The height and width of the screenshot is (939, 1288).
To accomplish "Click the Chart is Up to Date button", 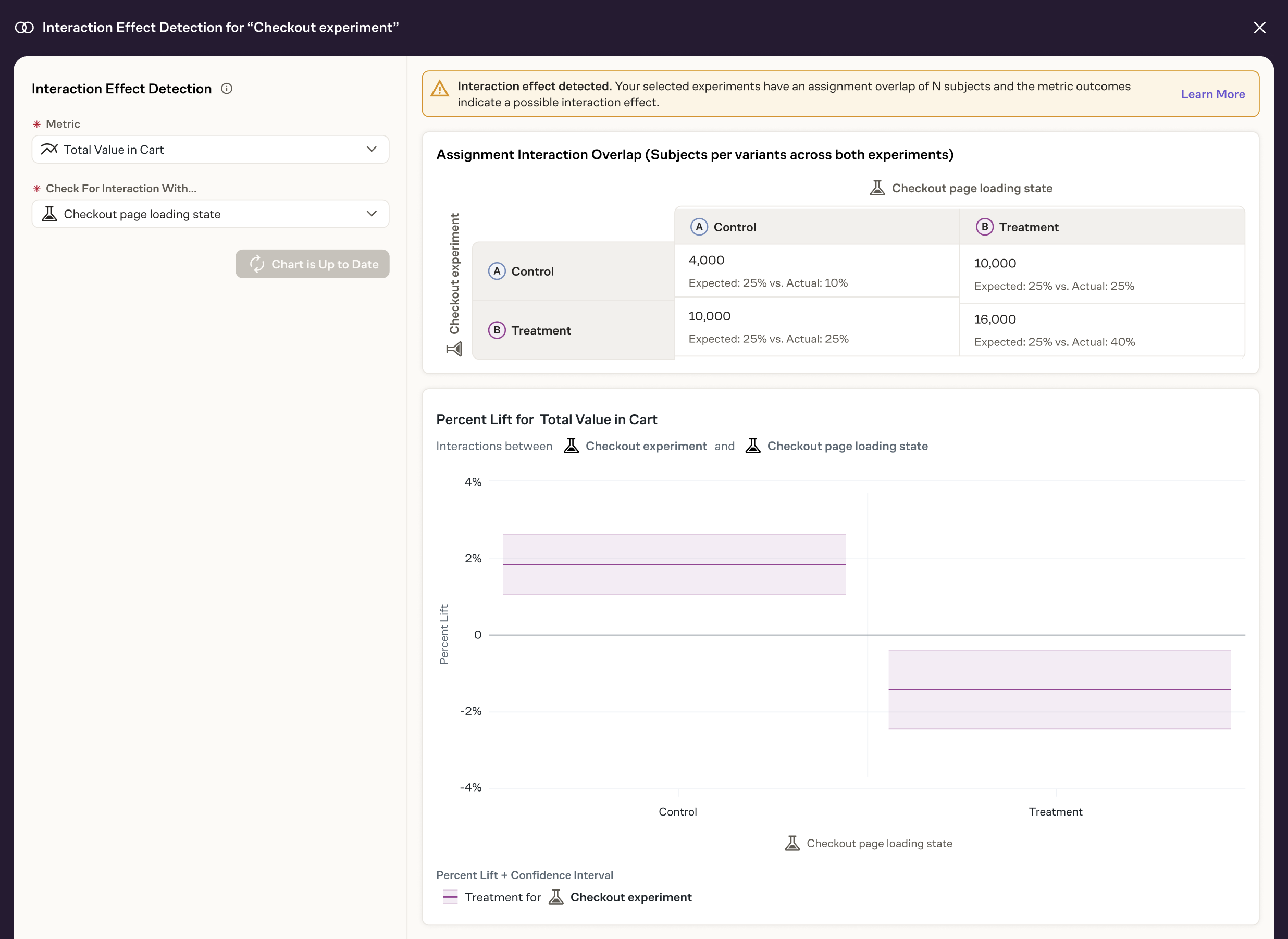I will click(x=312, y=264).
